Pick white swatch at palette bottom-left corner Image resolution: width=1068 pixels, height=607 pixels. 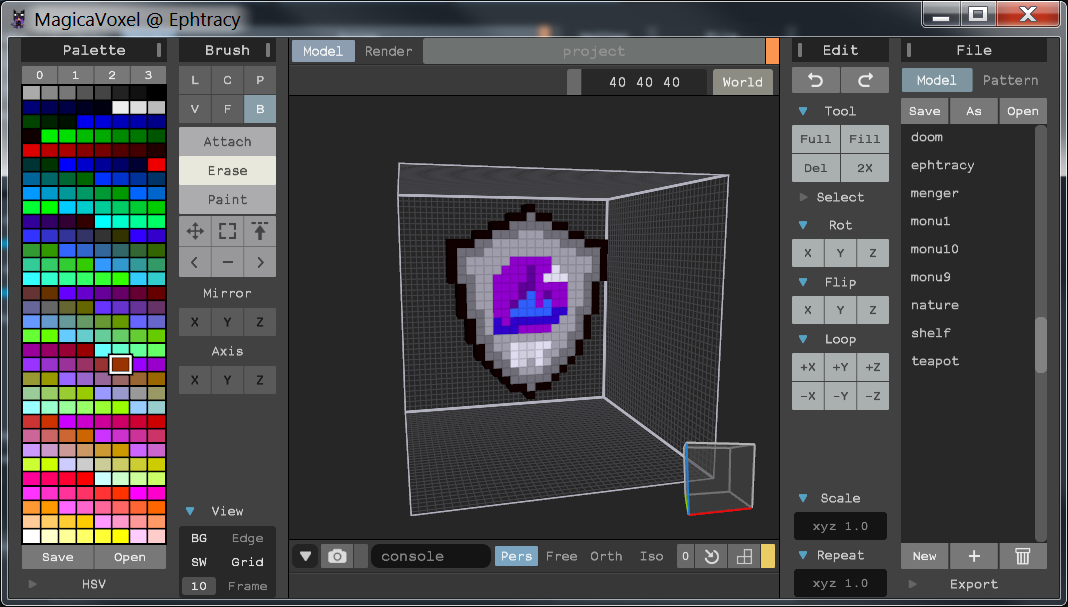coord(31,536)
